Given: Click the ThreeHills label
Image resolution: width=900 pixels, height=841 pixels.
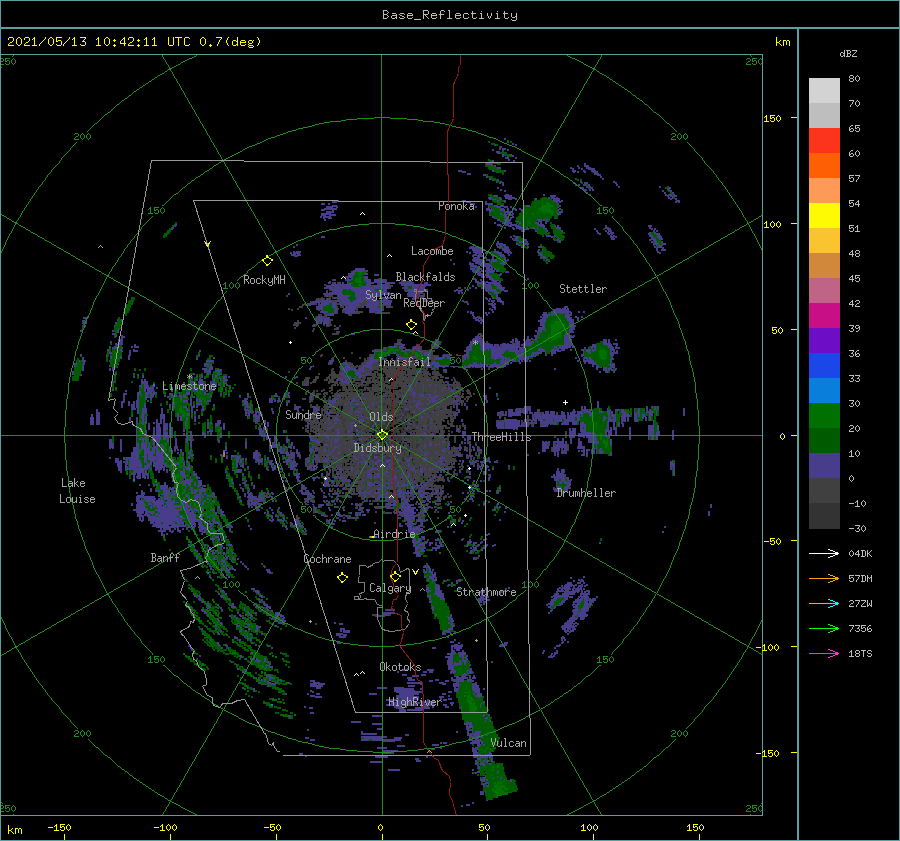Looking at the screenshot, I should [x=501, y=437].
